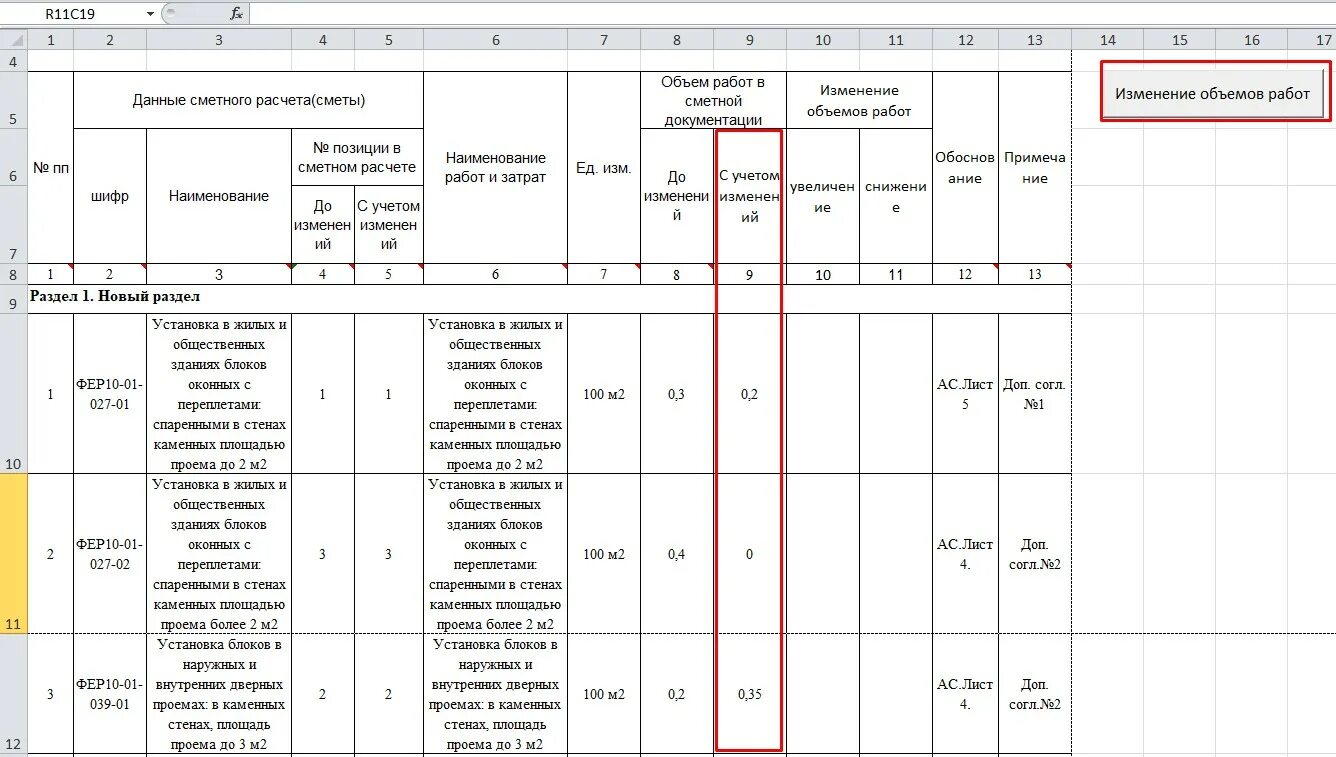Click the 'Примечание' header cell
This screenshot has width=1336, height=757.
(x=1035, y=167)
